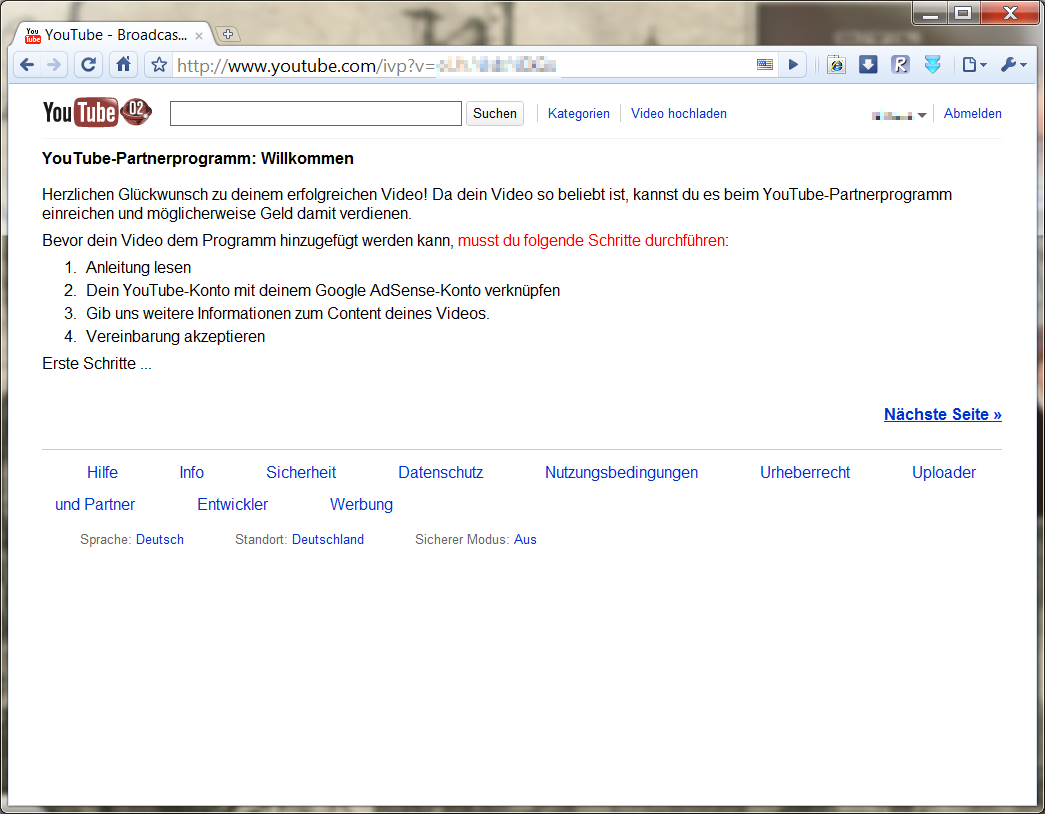Open the page menu document icon

click(x=974, y=65)
